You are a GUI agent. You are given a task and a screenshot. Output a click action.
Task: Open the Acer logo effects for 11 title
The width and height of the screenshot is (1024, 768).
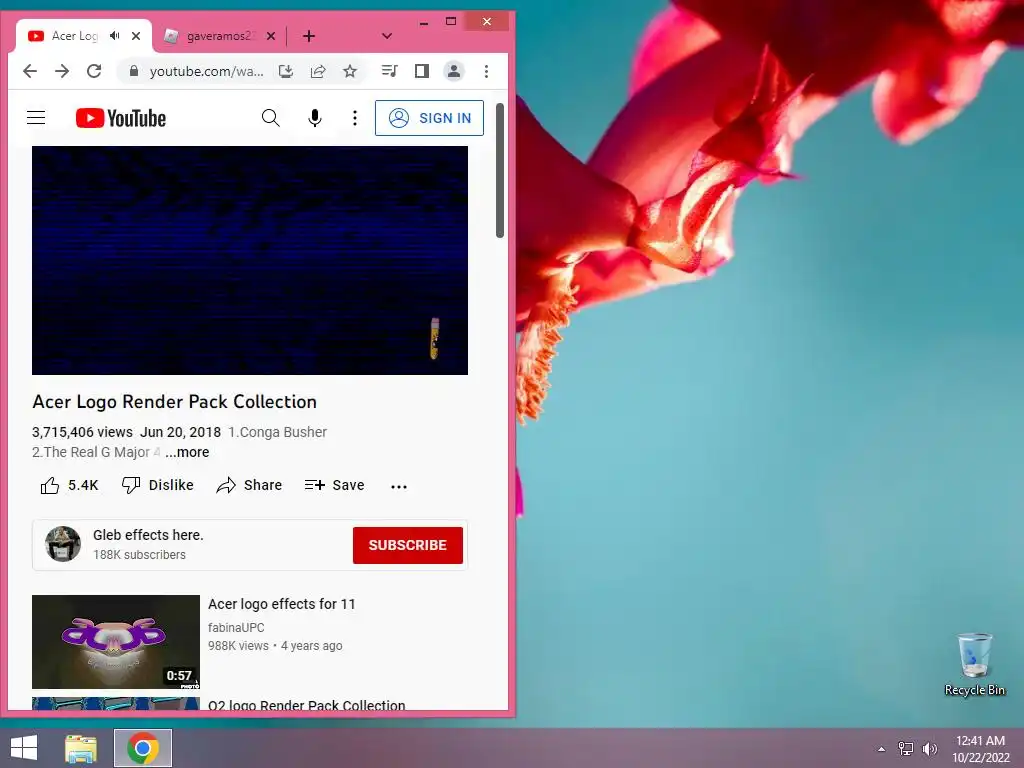tap(281, 604)
